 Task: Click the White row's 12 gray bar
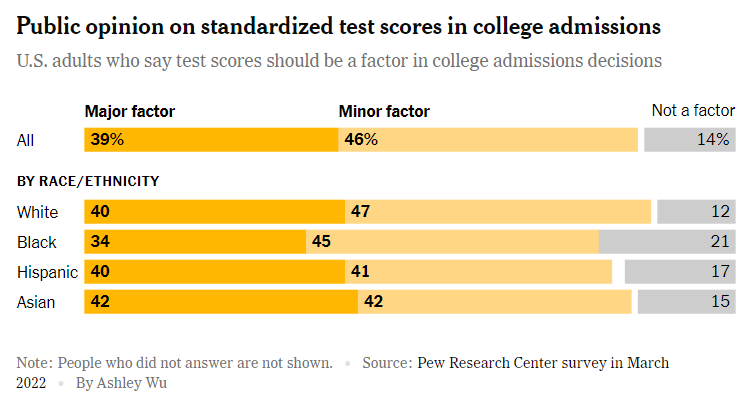click(696, 212)
